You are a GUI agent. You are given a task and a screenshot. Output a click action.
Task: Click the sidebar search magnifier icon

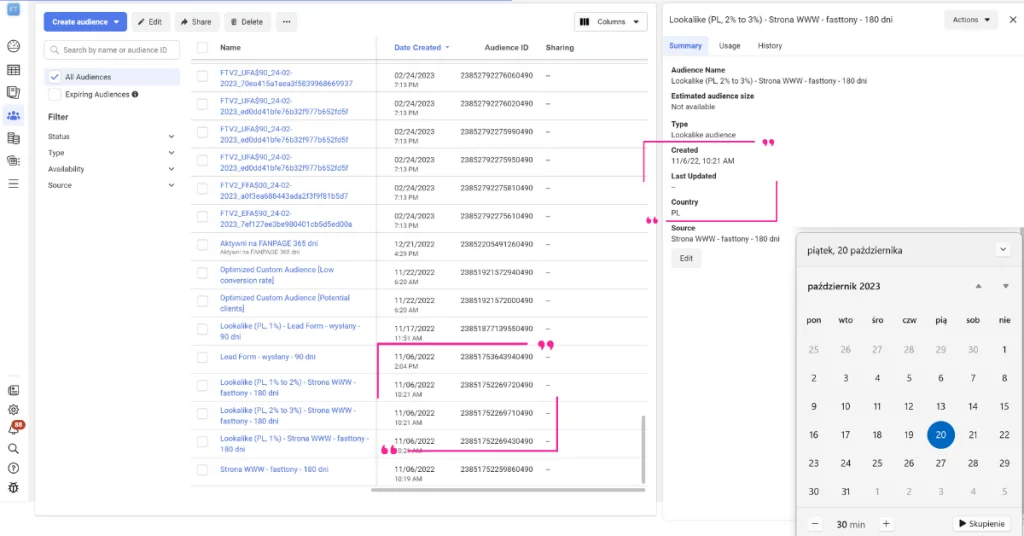tap(13, 449)
